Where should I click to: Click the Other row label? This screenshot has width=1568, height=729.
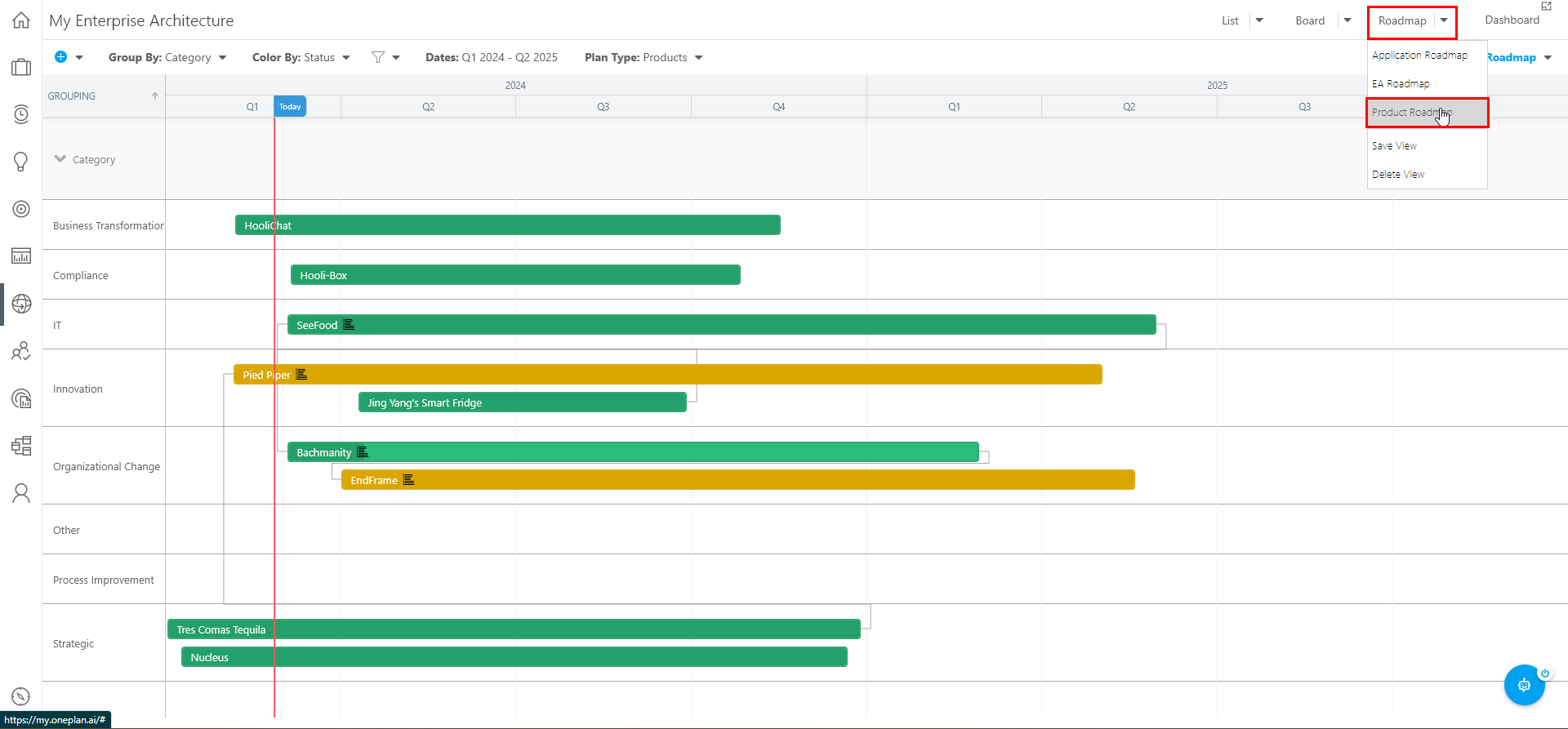(x=66, y=530)
